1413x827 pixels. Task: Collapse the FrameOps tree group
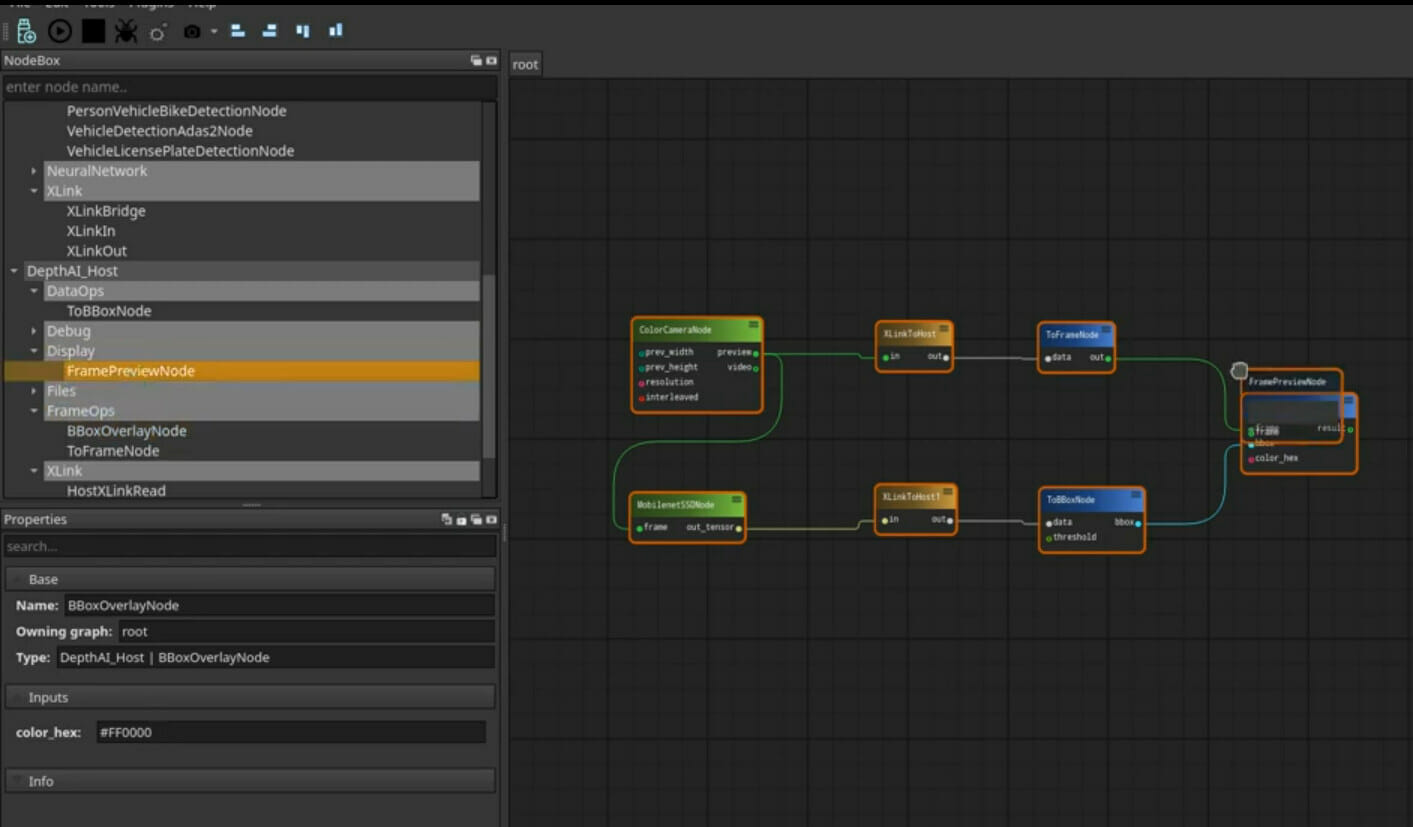[34, 411]
